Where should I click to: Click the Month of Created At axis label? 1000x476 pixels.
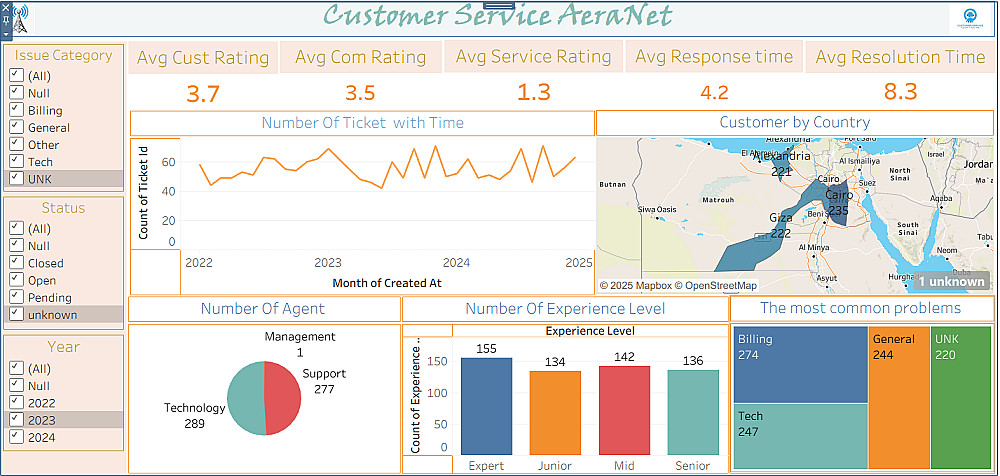click(x=387, y=283)
